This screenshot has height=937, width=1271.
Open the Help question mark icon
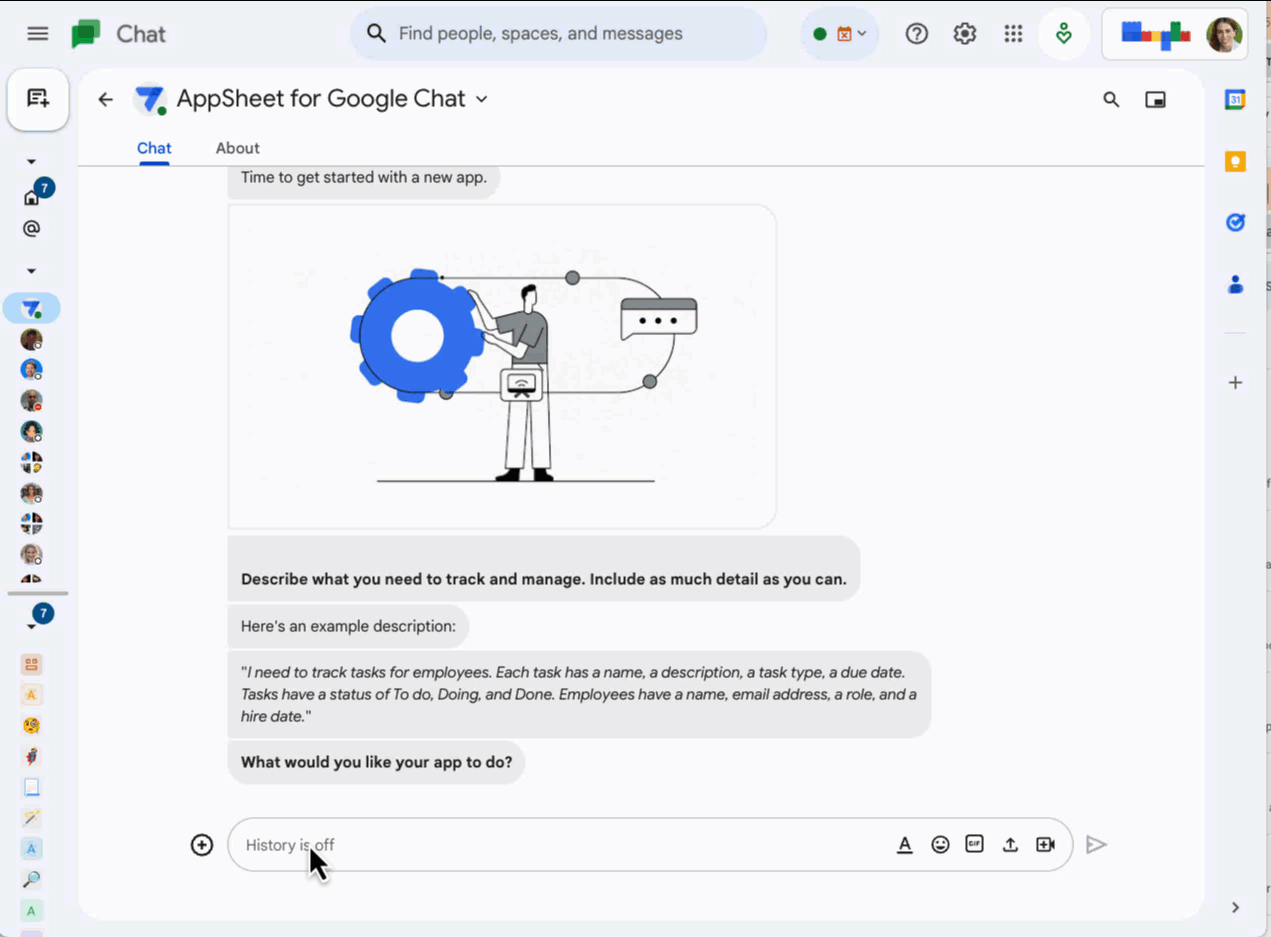916,34
